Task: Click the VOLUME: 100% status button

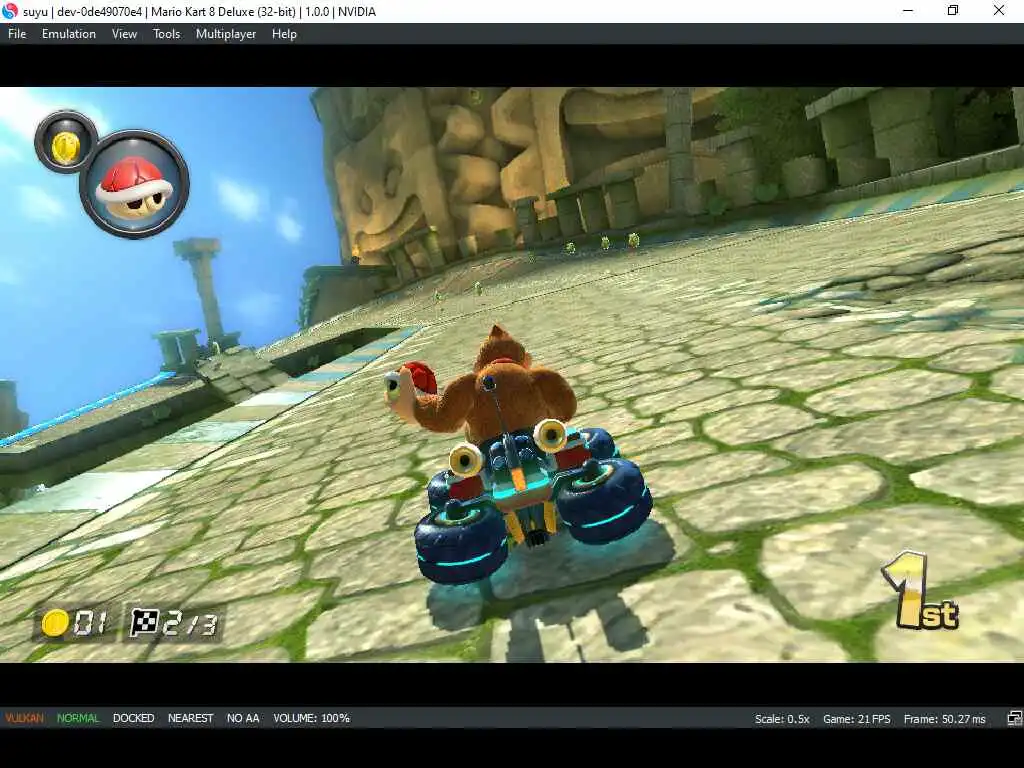Action: pos(312,718)
